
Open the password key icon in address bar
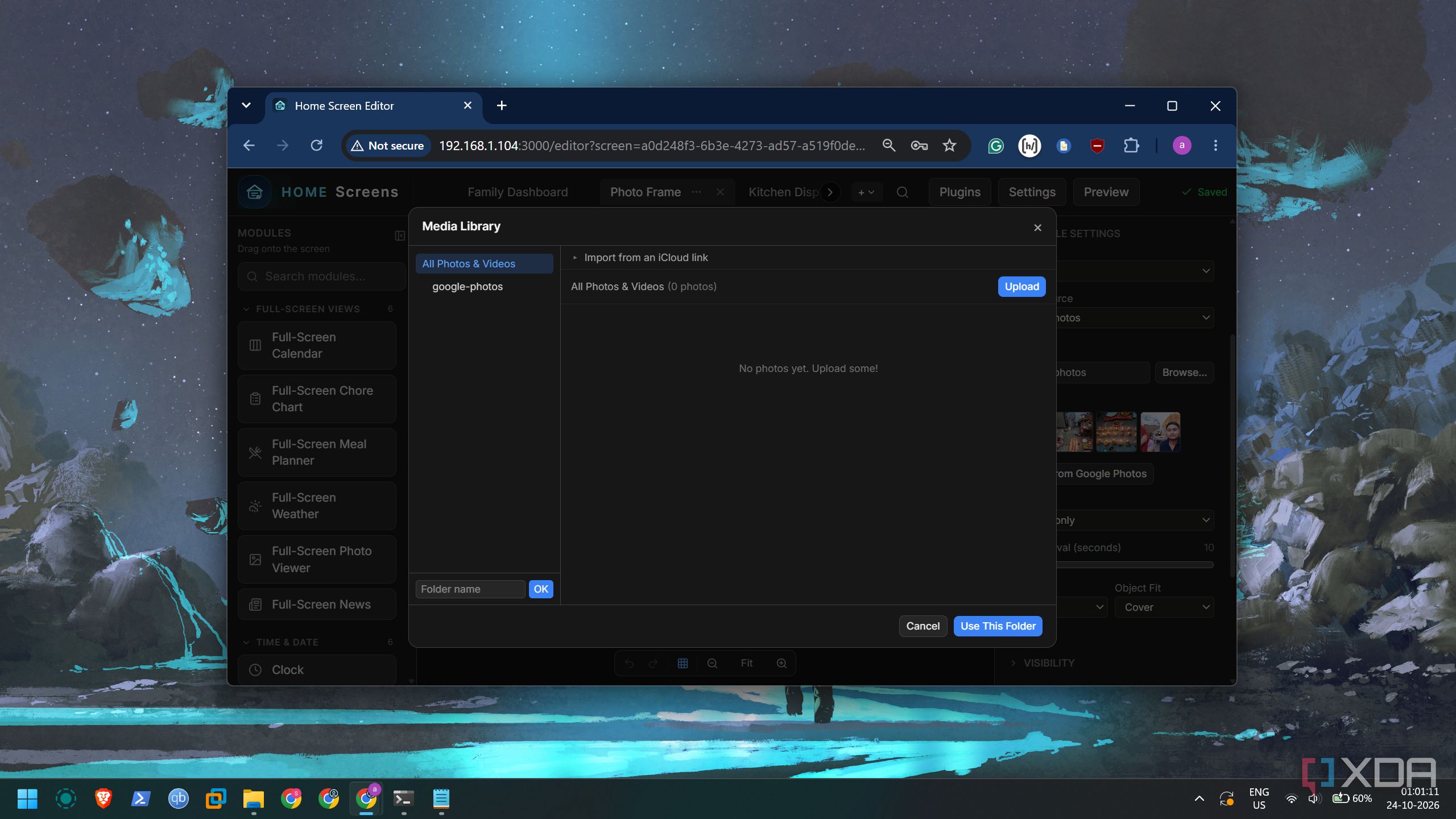click(x=919, y=146)
